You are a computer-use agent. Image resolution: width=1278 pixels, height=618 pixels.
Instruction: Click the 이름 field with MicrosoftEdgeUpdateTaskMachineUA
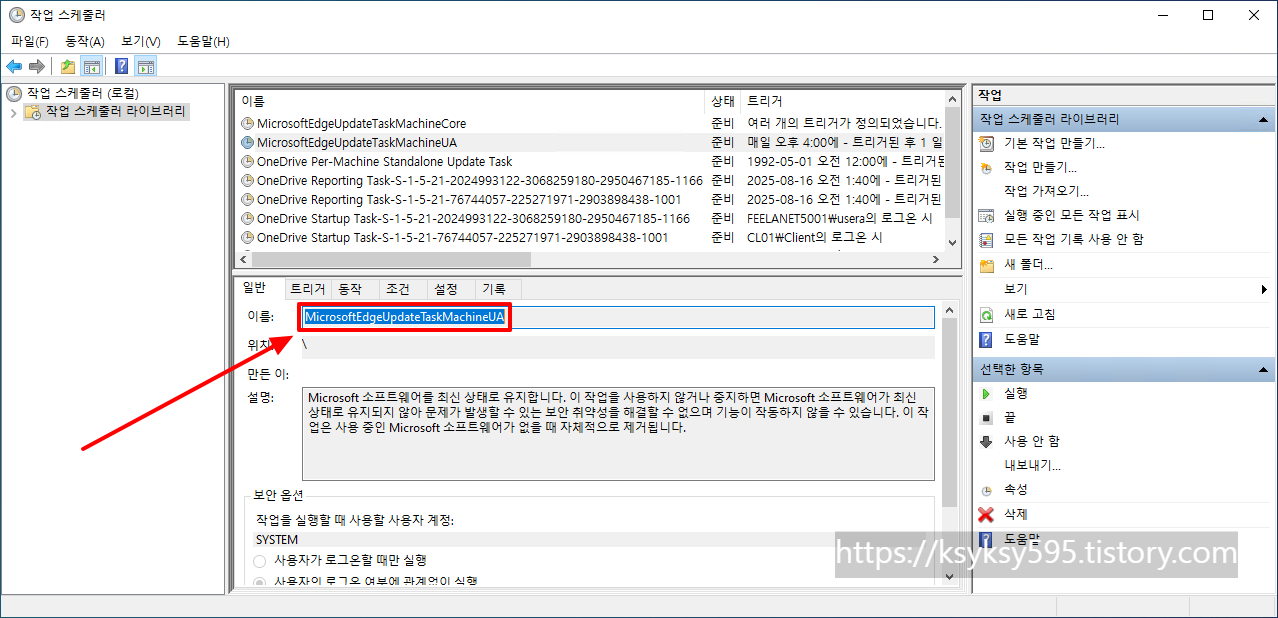tap(618, 317)
